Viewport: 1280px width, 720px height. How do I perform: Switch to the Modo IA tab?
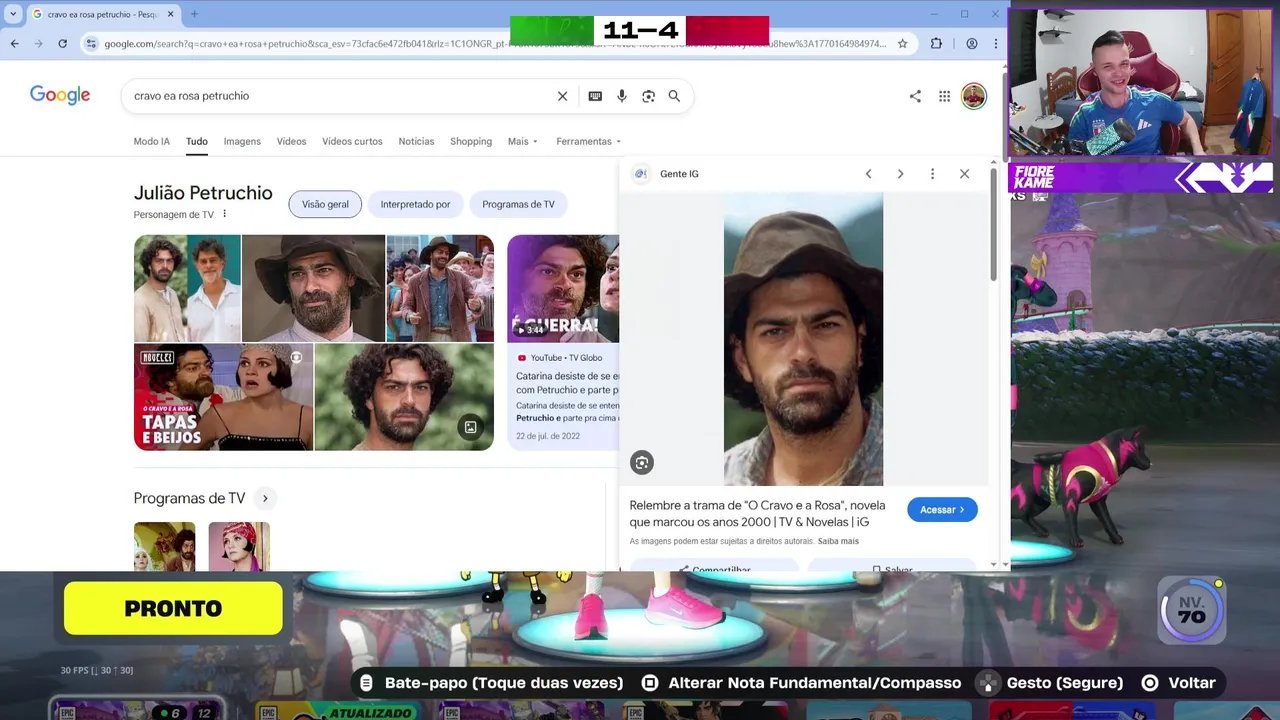pos(151,141)
